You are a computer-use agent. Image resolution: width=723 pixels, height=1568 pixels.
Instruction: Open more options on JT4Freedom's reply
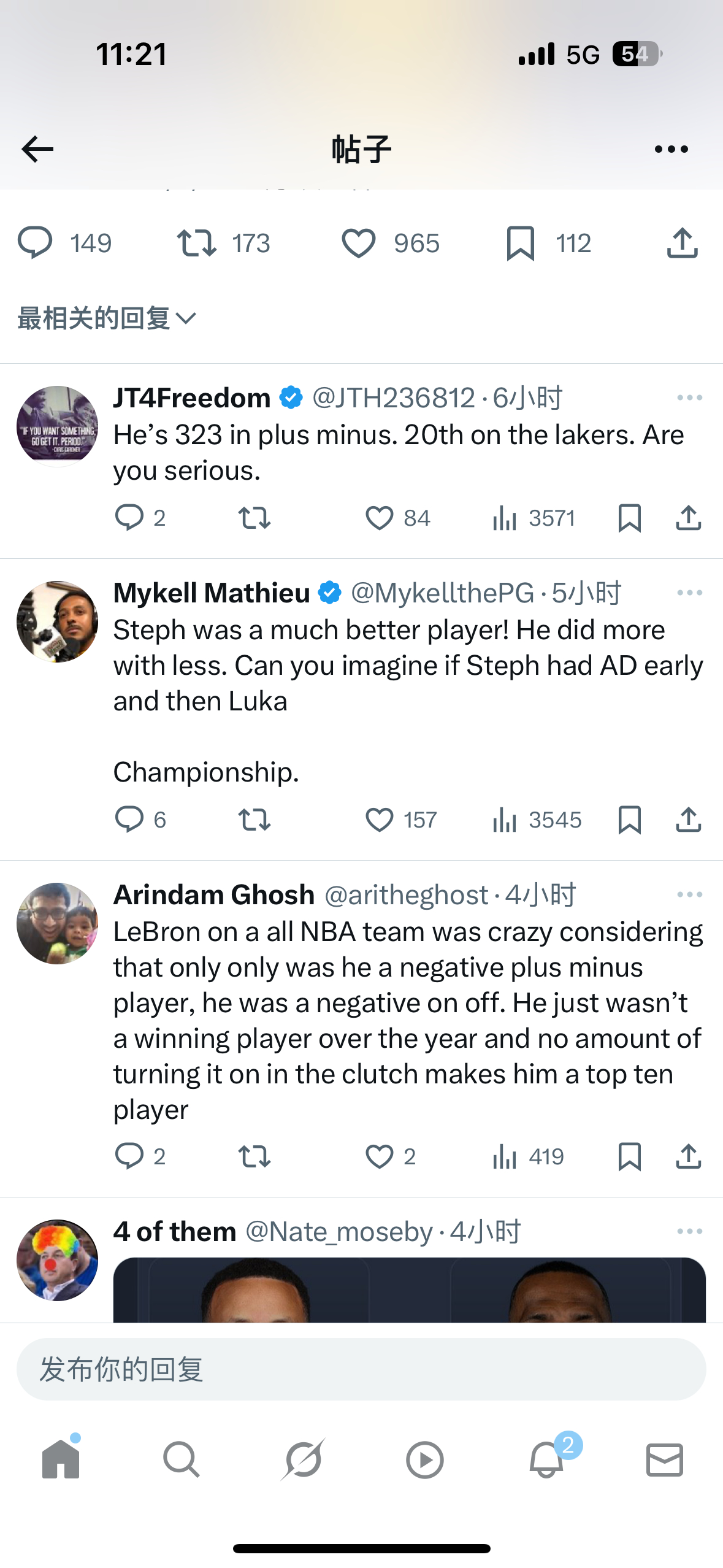[689, 398]
